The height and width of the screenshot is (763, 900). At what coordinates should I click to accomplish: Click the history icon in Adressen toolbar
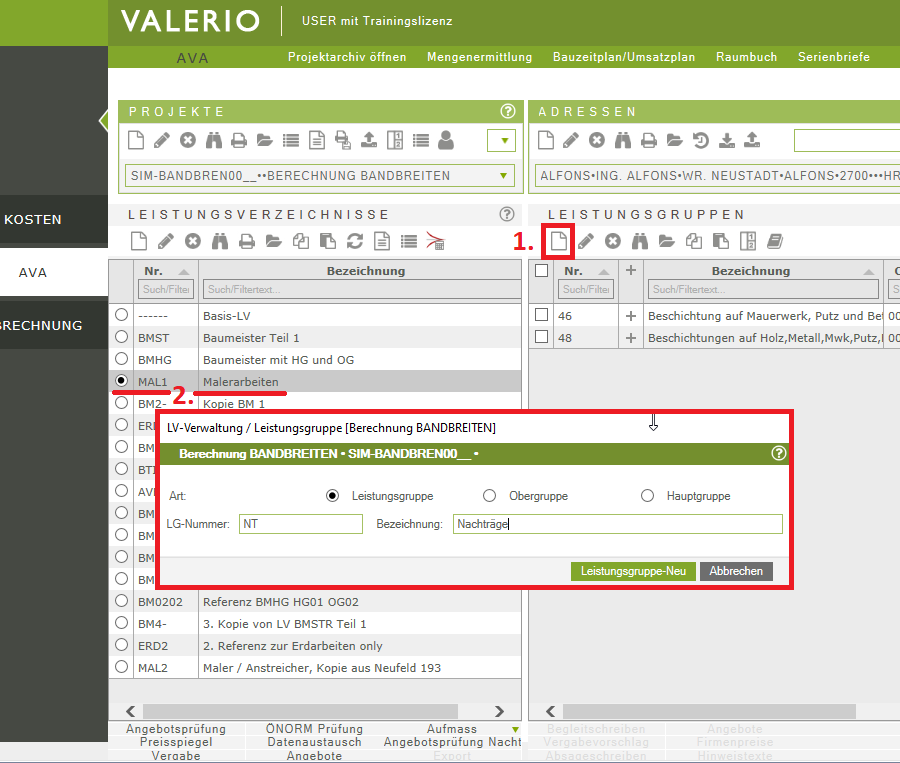point(701,140)
